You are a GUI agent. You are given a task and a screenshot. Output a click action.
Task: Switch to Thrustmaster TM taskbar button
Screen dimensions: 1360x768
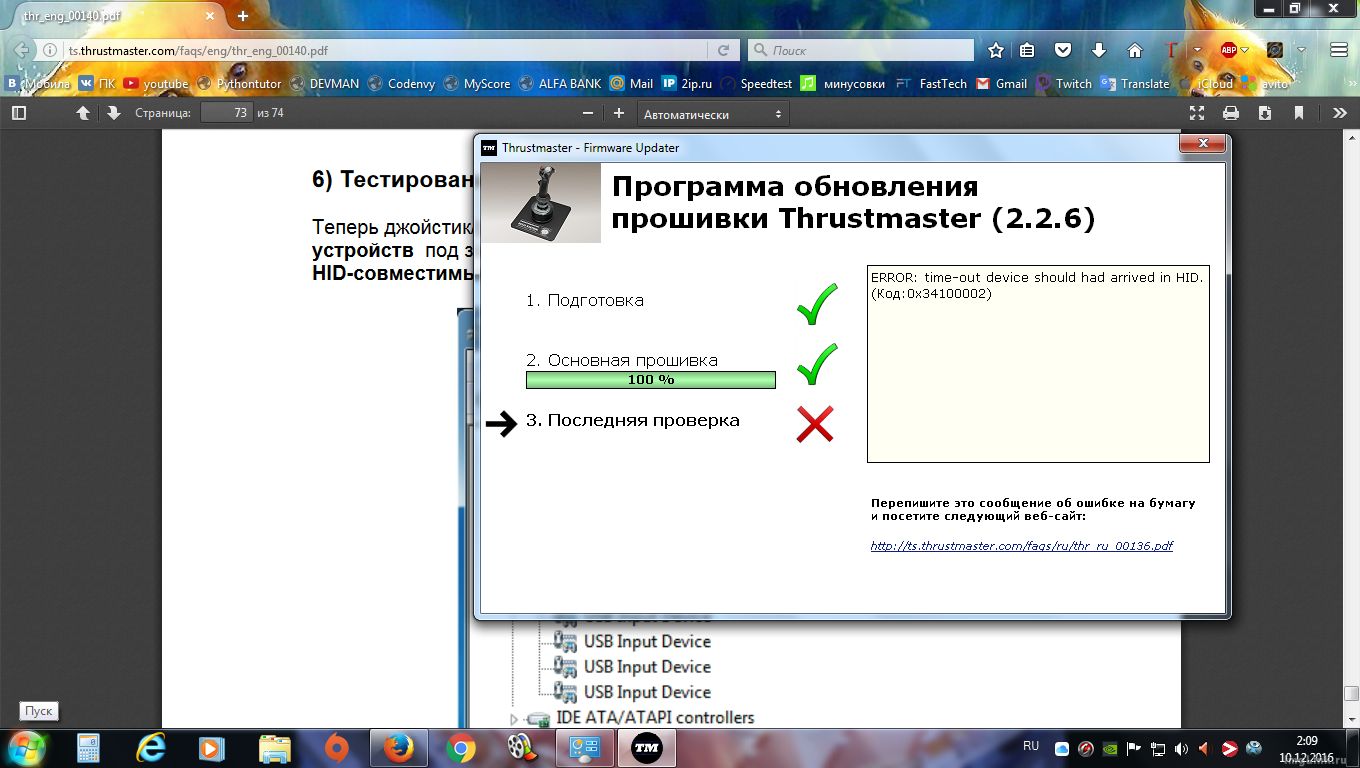(647, 748)
